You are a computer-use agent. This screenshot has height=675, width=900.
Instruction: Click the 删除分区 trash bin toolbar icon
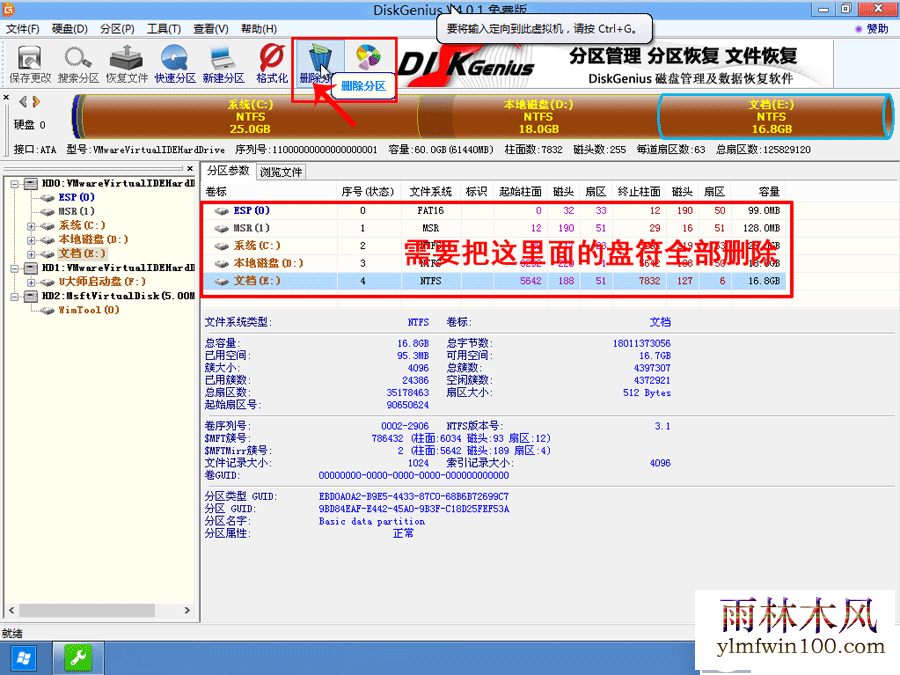(x=319, y=64)
